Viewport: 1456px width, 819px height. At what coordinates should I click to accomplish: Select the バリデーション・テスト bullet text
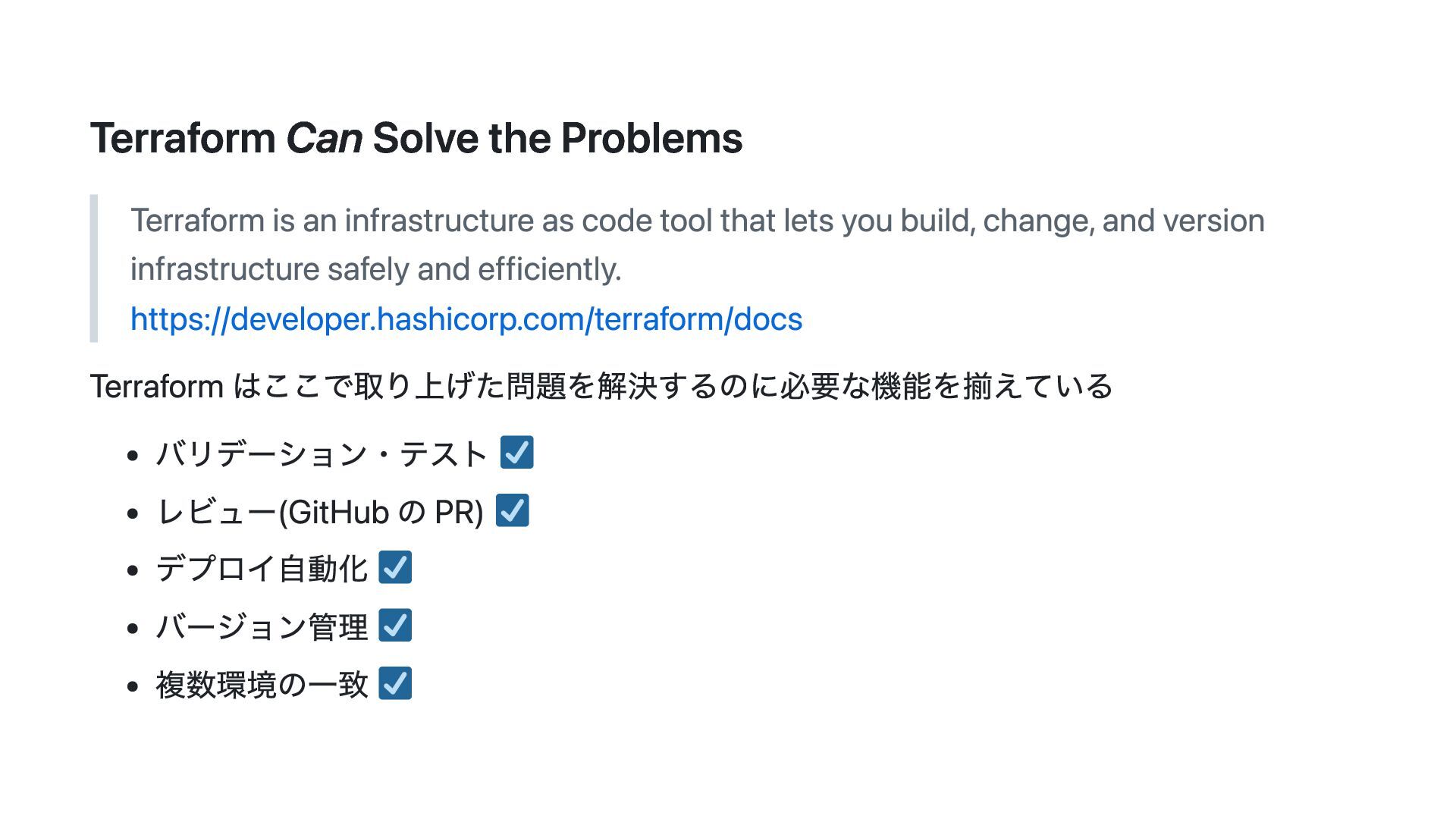(x=322, y=454)
